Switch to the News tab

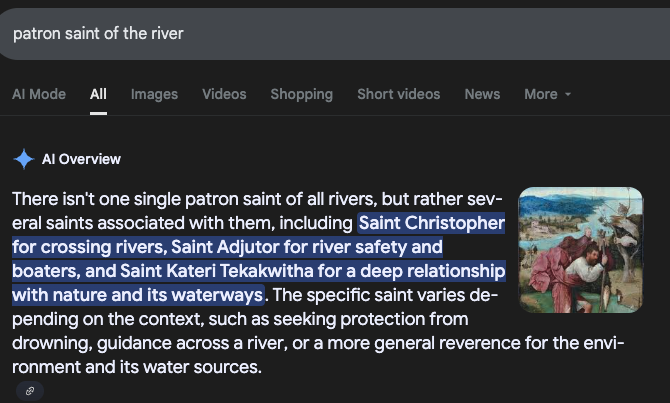(482, 94)
